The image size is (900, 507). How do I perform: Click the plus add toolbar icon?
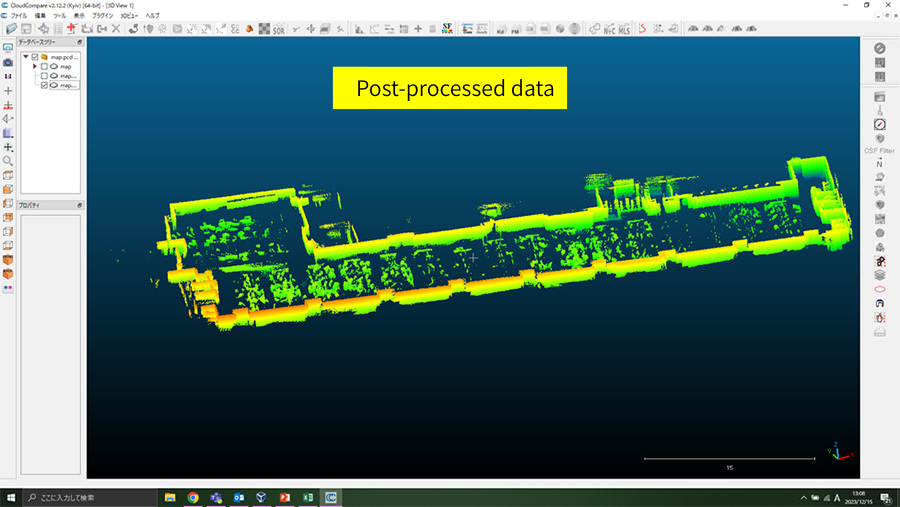(x=418, y=29)
